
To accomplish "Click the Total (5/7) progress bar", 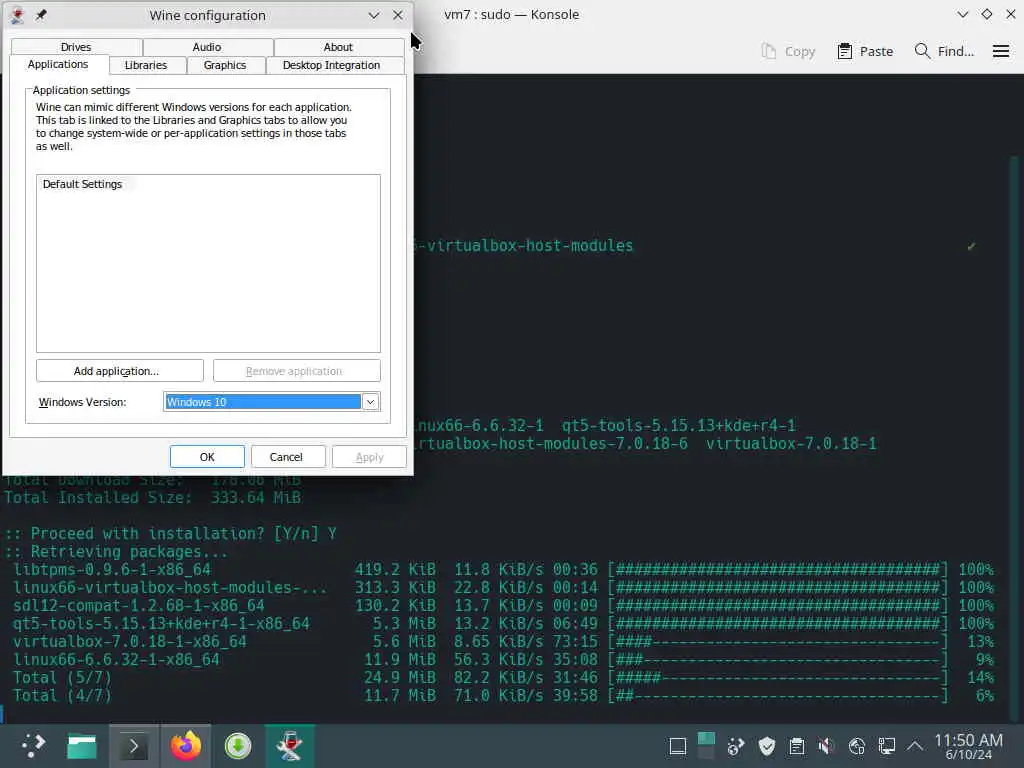I will click(x=778, y=678).
